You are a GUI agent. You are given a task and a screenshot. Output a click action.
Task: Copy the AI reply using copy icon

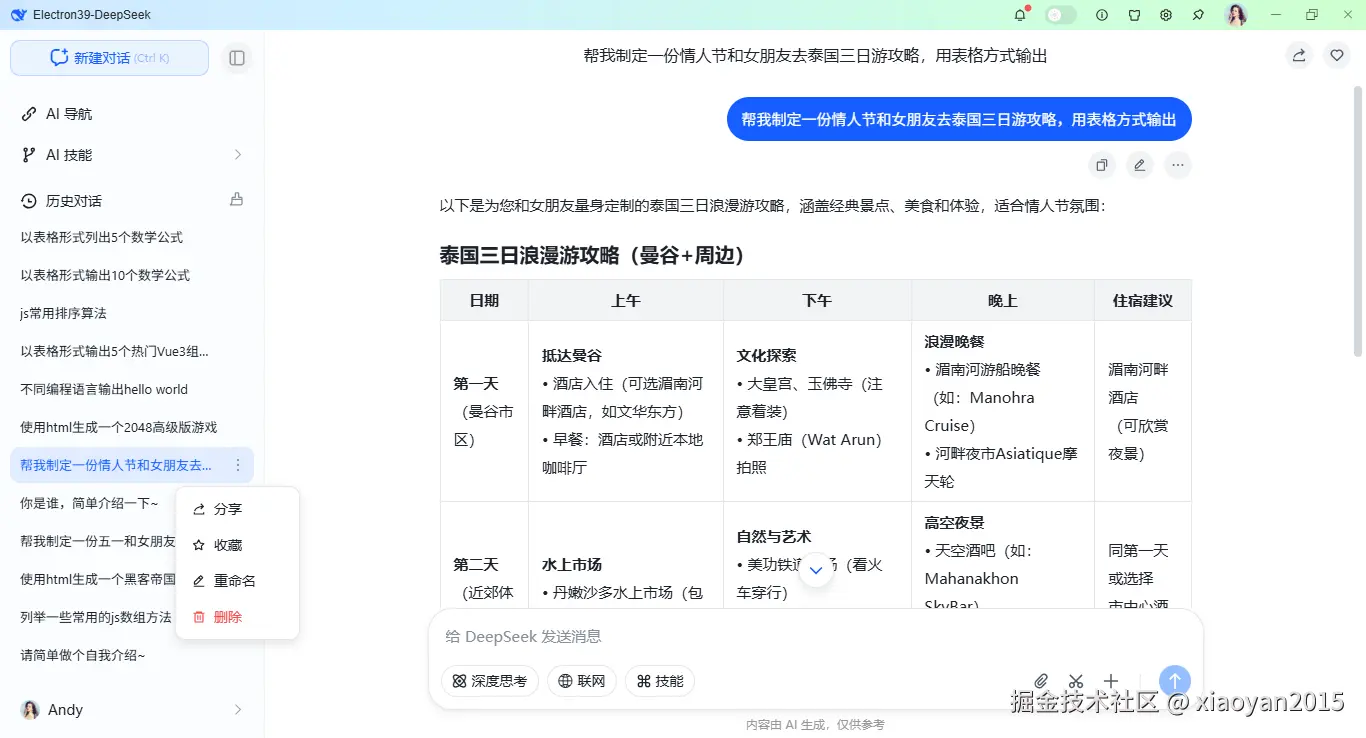tap(1102, 164)
